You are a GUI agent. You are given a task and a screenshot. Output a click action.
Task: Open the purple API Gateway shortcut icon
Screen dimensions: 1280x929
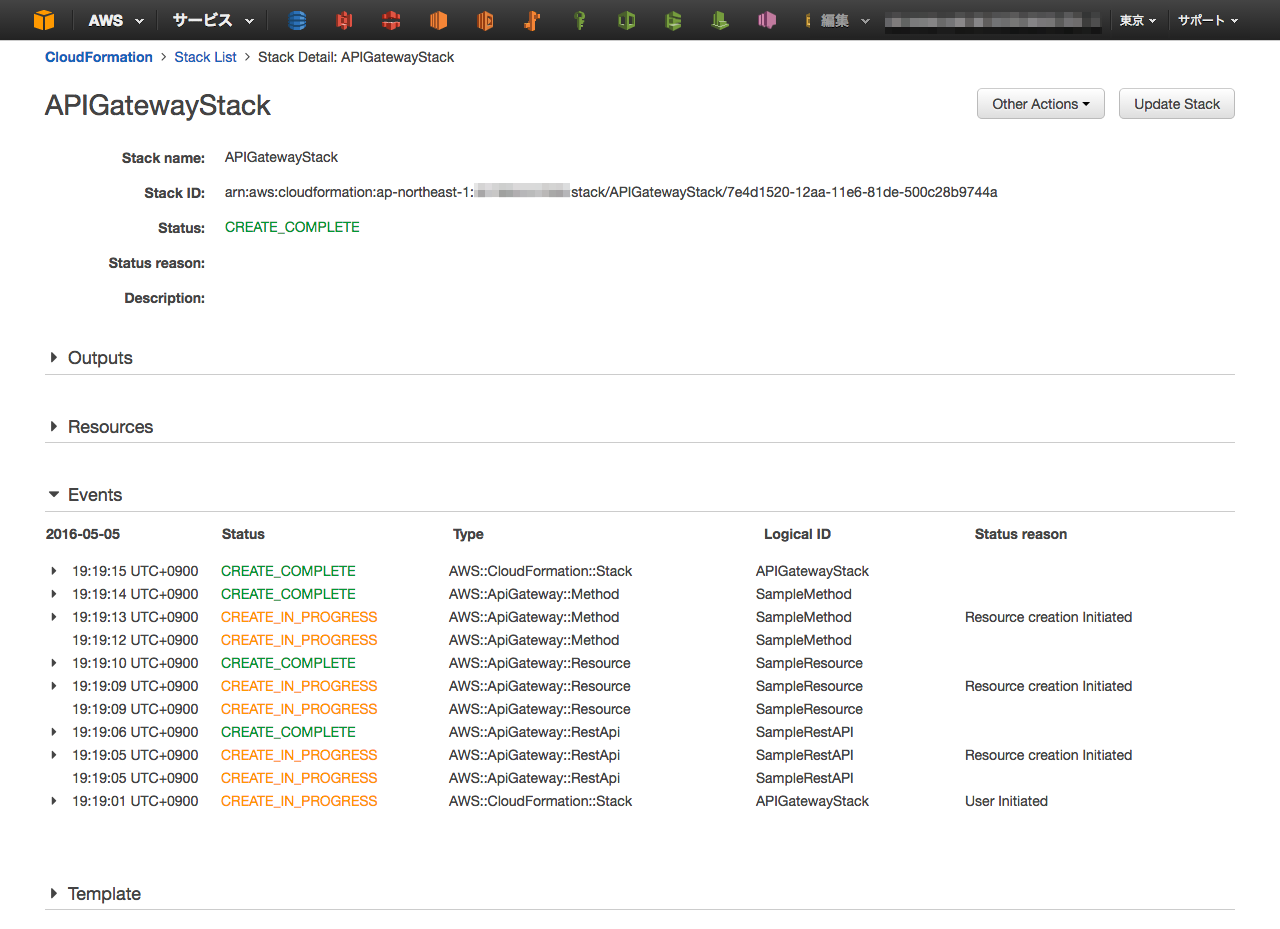767,19
